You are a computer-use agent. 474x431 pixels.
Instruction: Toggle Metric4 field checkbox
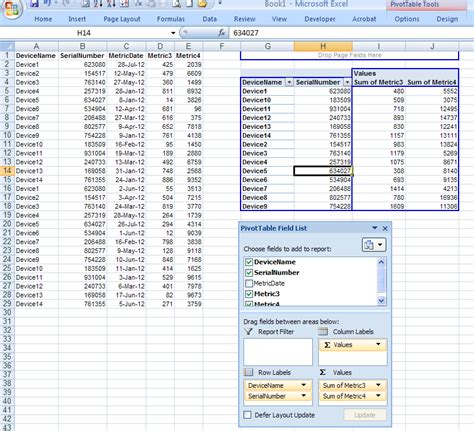(x=249, y=304)
